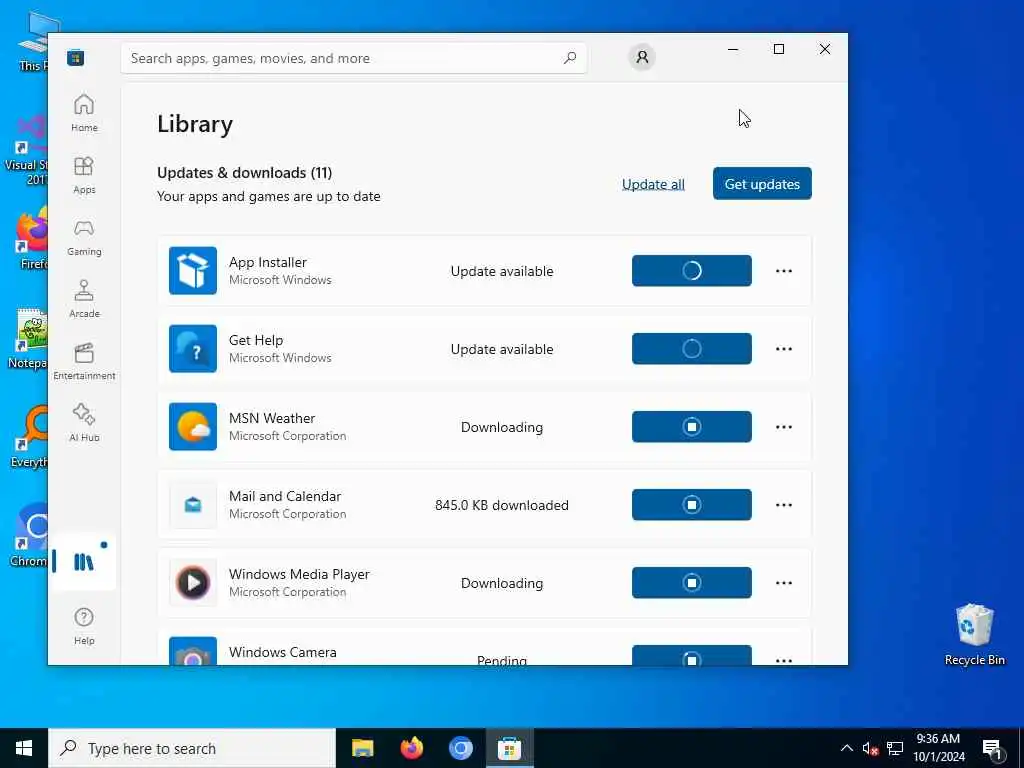Open the network tray icon
The height and width of the screenshot is (768, 1024).
pos(895,749)
